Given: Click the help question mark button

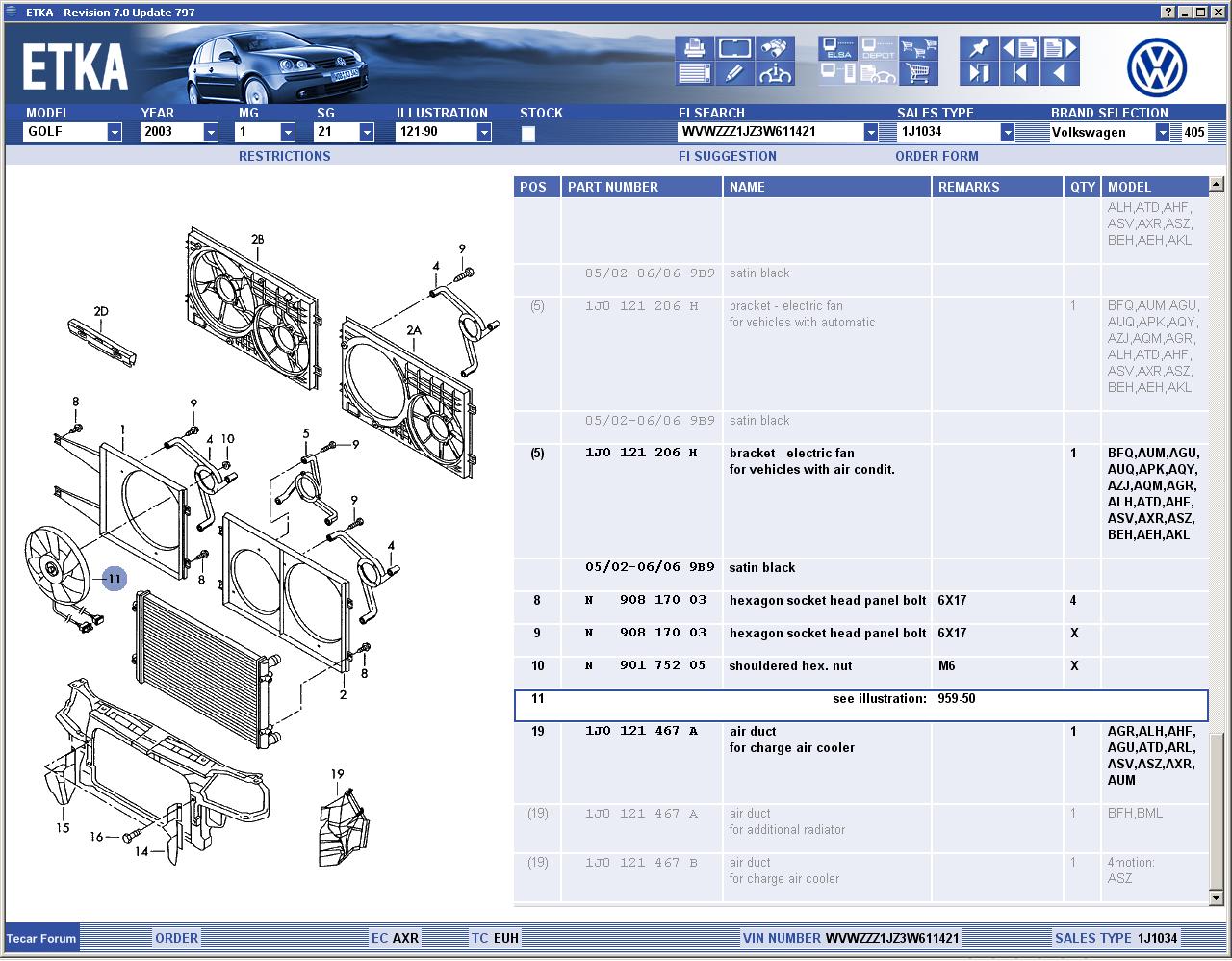Looking at the screenshot, I should [x=1168, y=12].
